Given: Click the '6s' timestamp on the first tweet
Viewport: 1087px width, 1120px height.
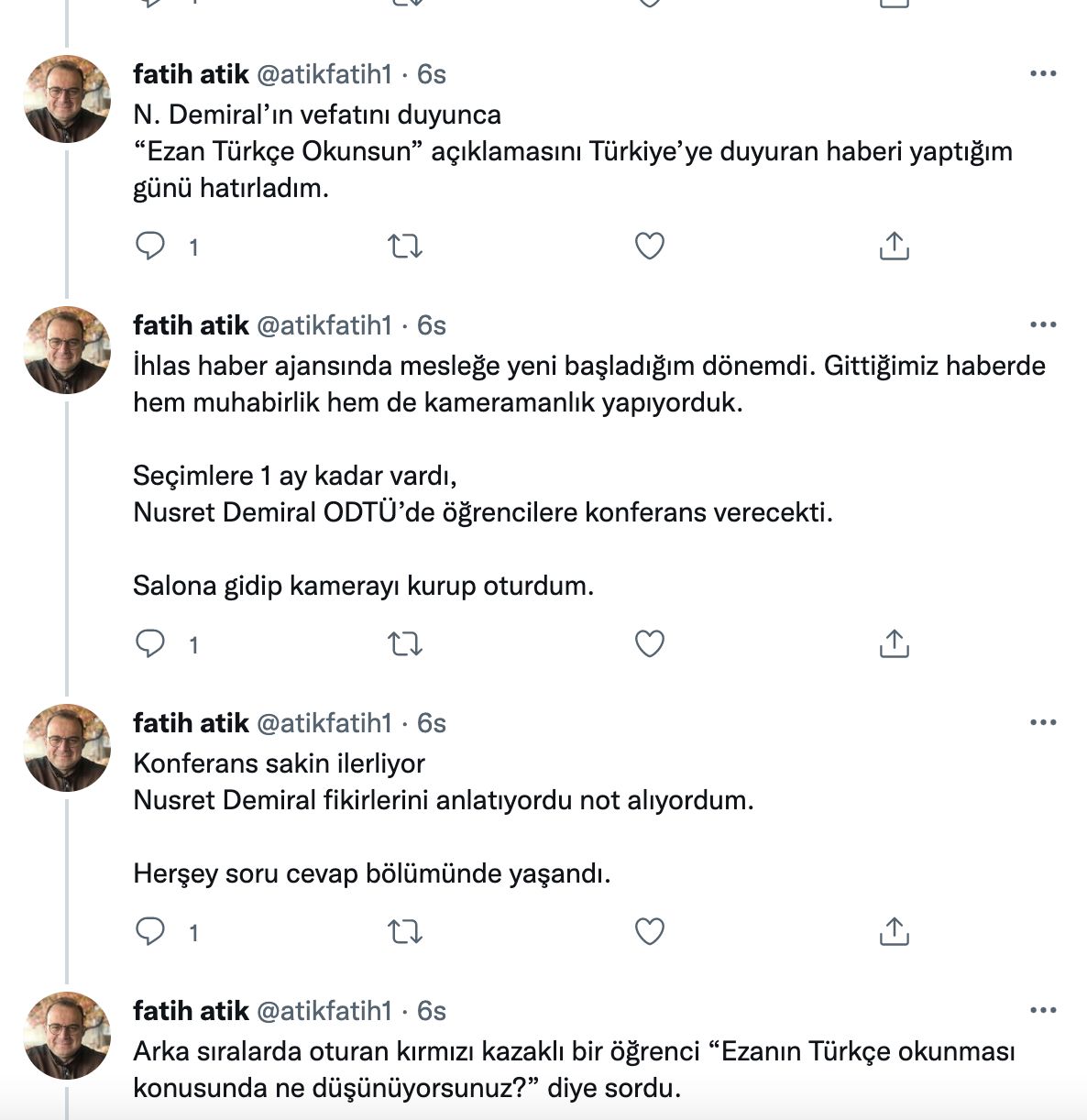Looking at the screenshot, I should coord(431,75).
